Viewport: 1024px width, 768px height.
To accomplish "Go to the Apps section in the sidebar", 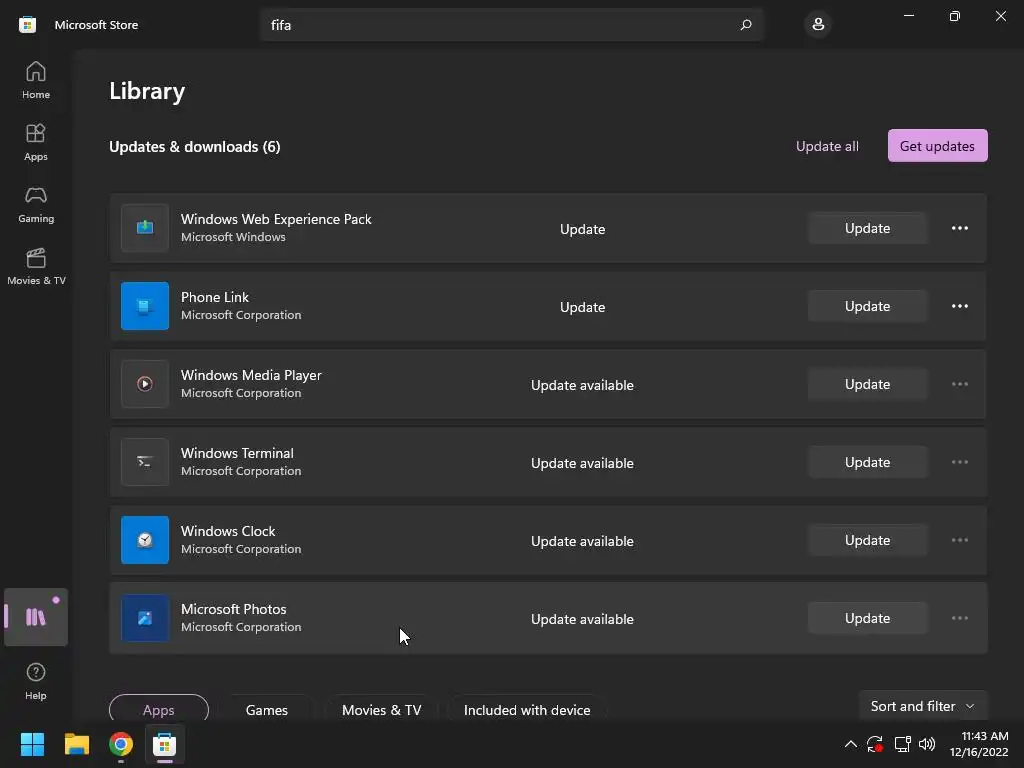I will [x=36, y=142].
